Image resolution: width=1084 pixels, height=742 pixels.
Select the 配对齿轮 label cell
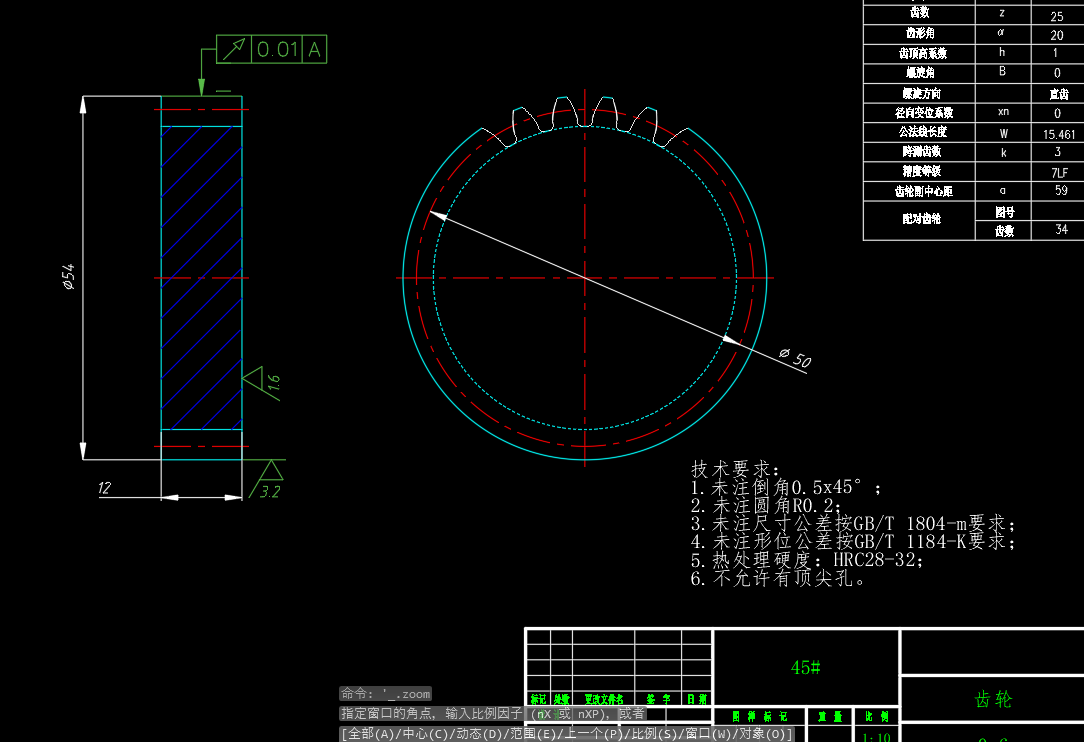click(919, 221)
